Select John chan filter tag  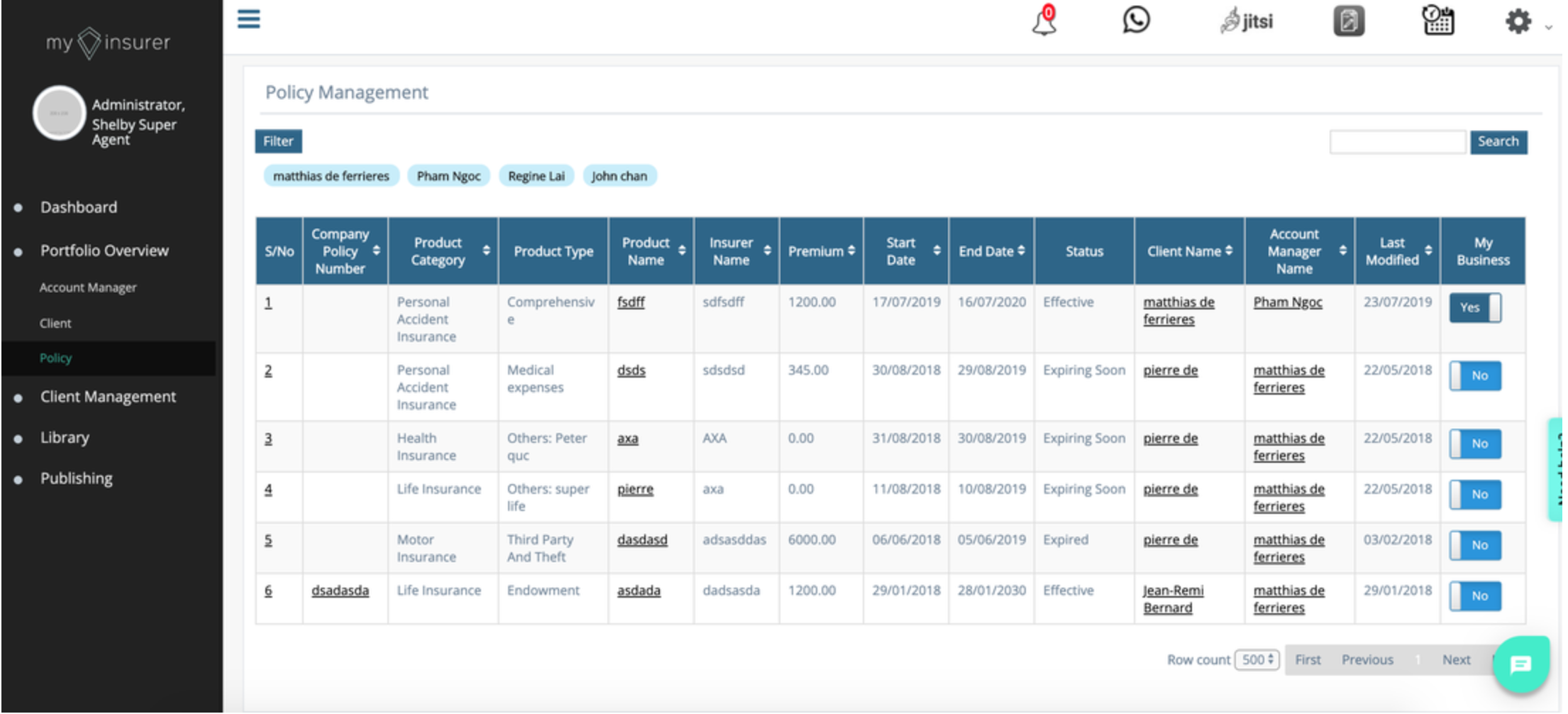tap(619, 176)
